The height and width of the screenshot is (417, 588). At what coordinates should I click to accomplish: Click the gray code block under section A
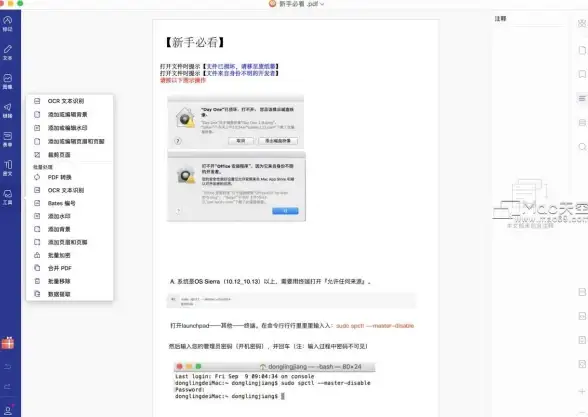291,301
